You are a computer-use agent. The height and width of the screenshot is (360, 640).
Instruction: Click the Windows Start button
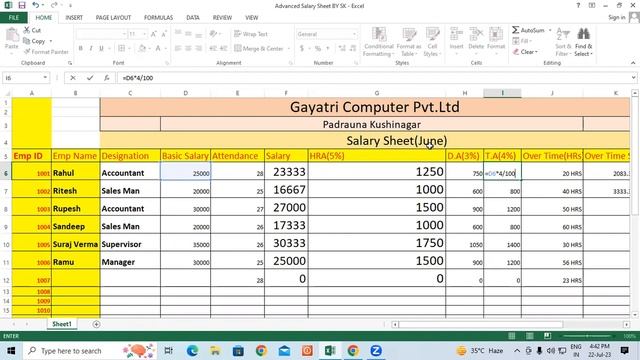pyautogui.click(x=11, y=351)
